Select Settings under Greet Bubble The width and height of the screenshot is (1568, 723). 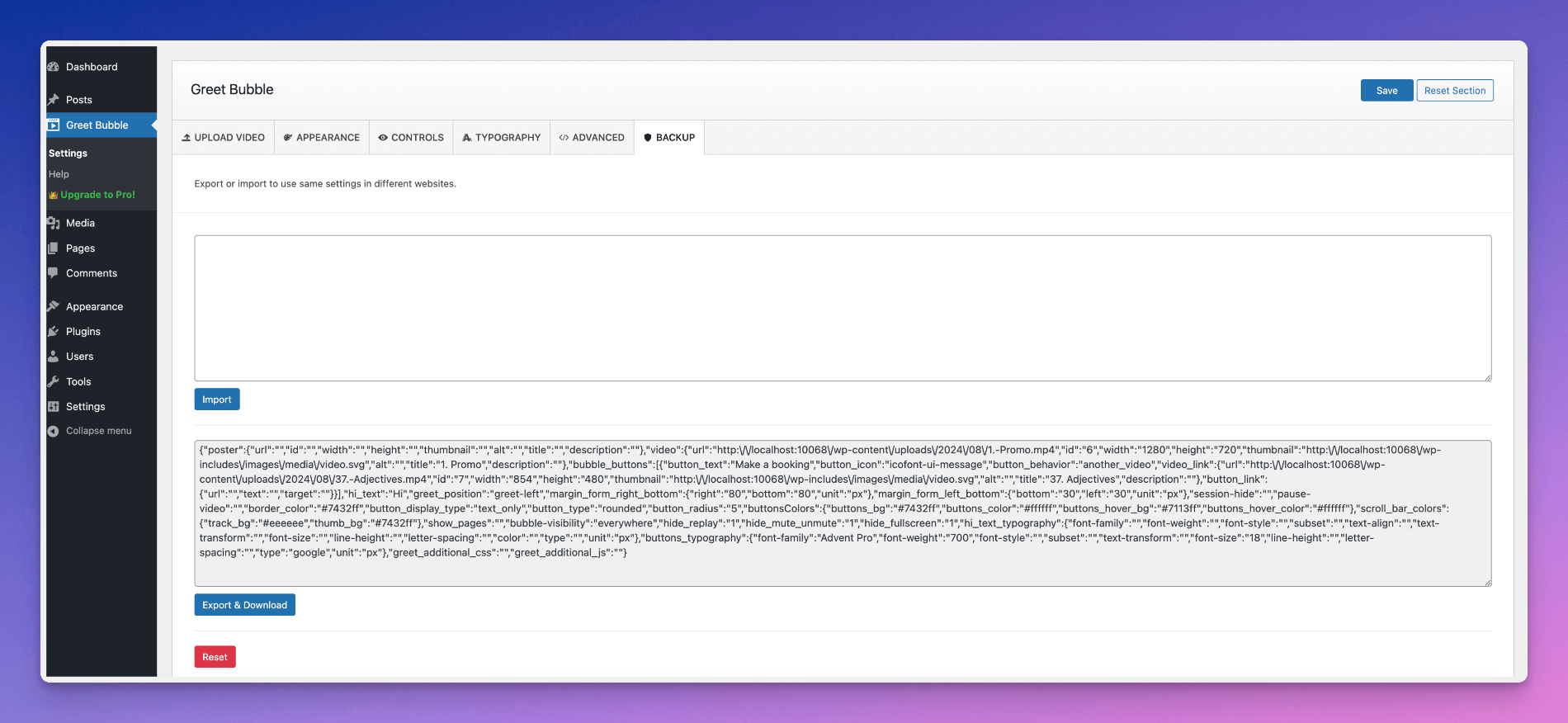[x=68, y=154]
